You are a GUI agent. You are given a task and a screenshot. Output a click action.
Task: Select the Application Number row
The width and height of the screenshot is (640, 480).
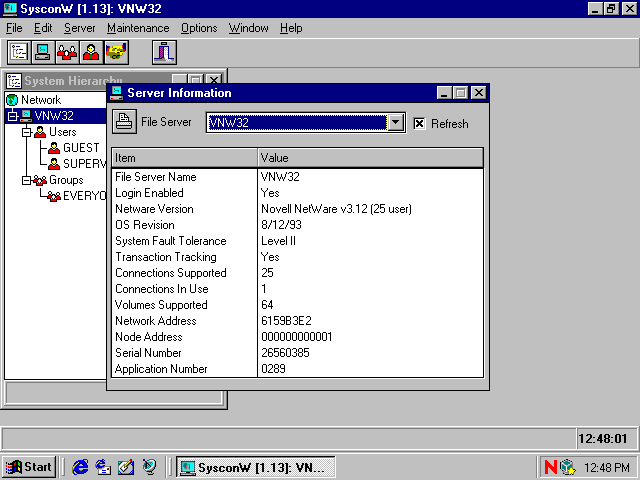point(297,369)
